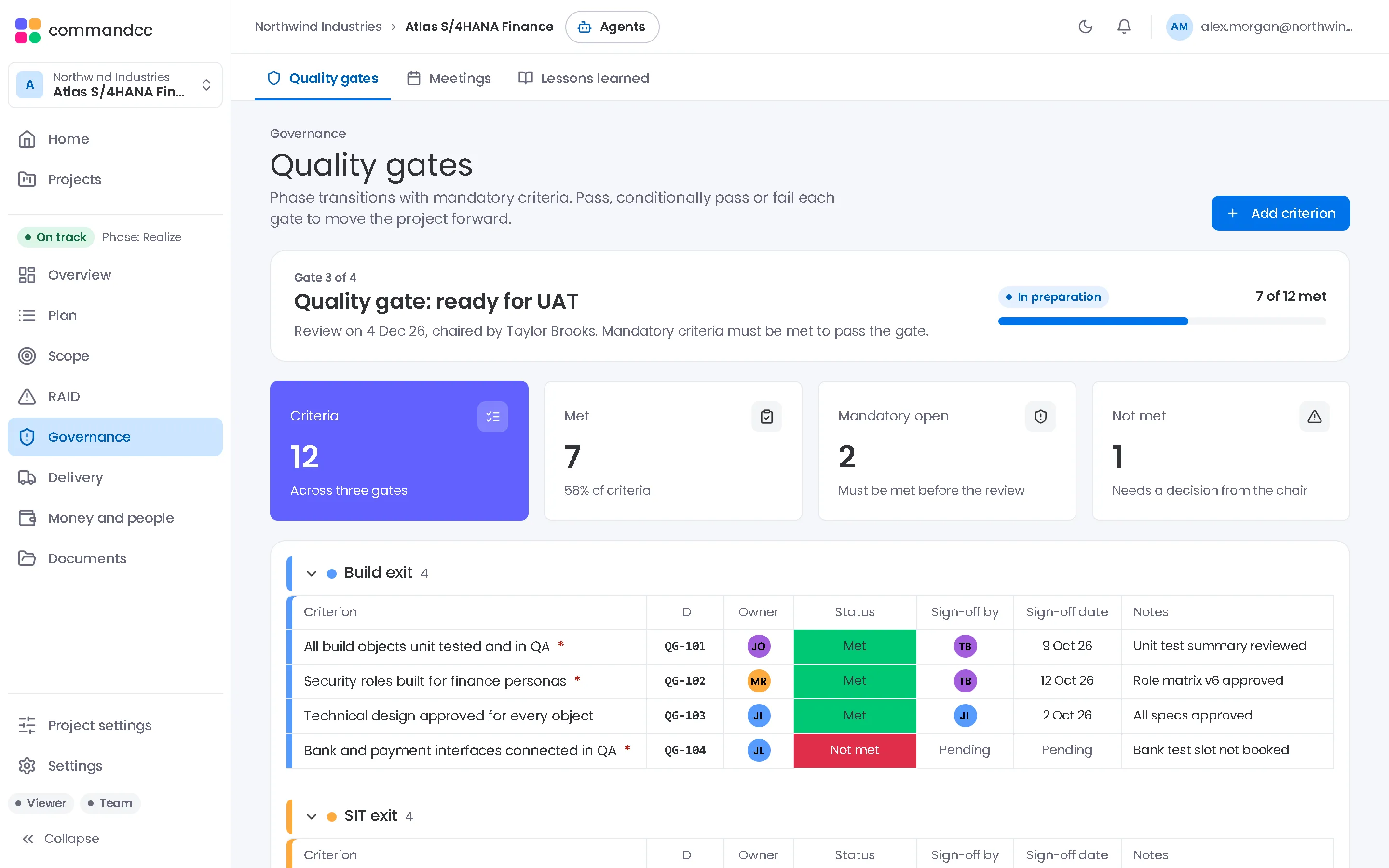This screenshot has width=1389, height=868.
Task: Collapse the Build exit group
Action: pyautogui.click(x=312, y=573)
